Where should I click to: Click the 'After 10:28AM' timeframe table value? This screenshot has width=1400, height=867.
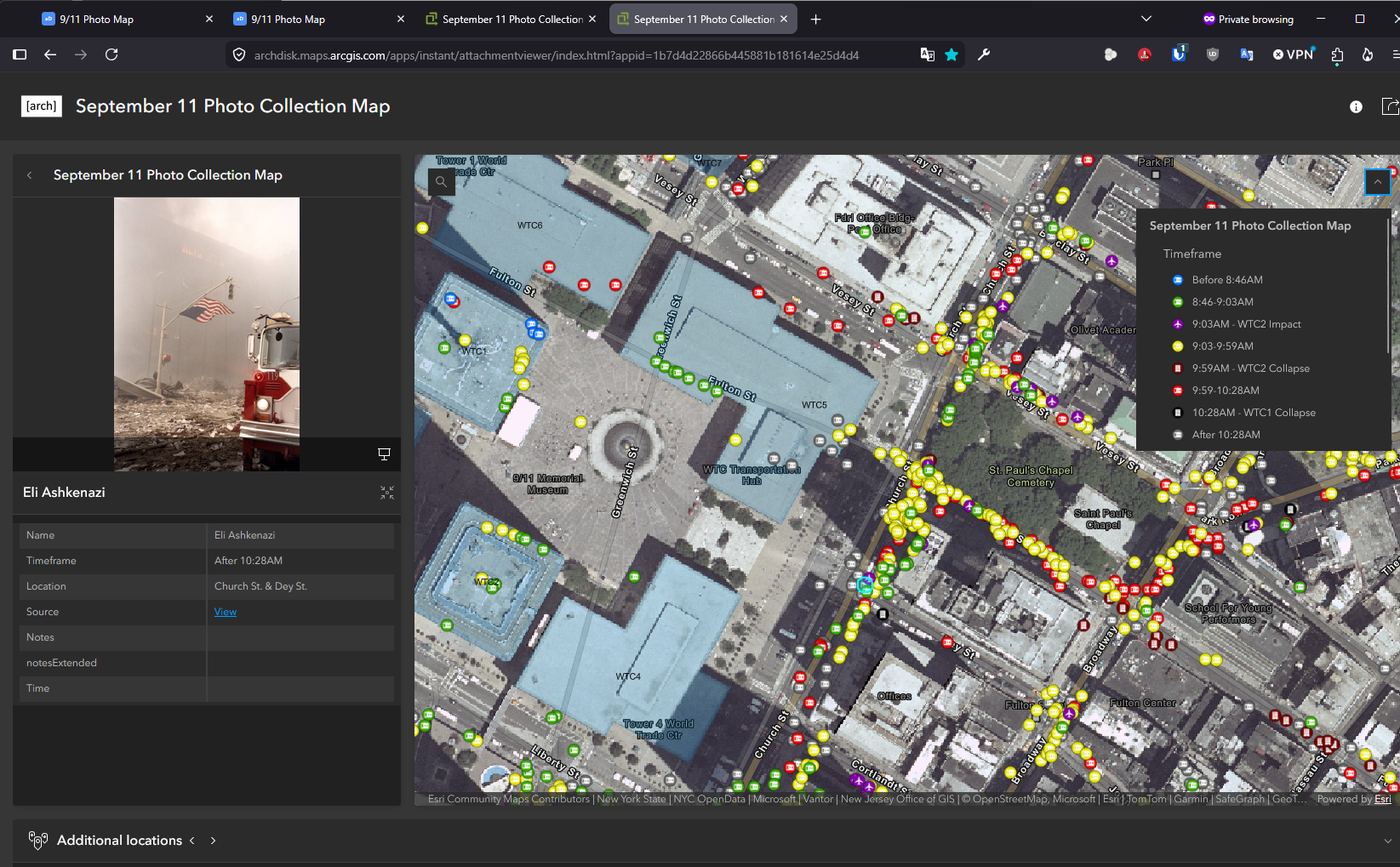pos(249,561)
